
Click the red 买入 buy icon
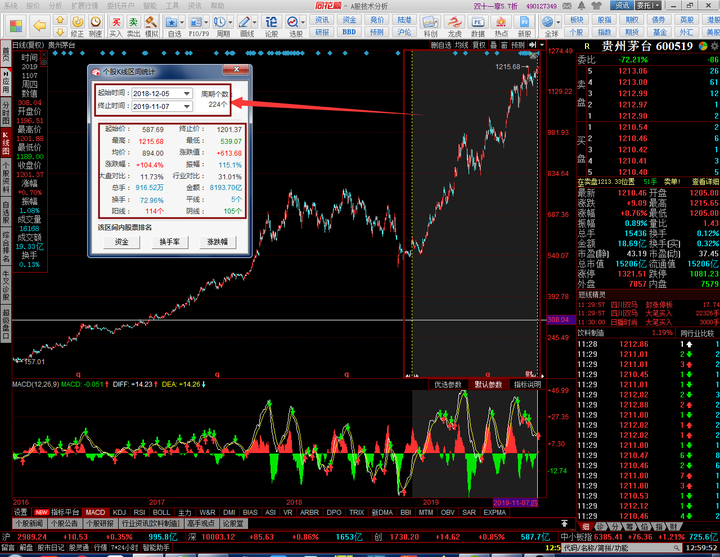[x=116, y=22]
